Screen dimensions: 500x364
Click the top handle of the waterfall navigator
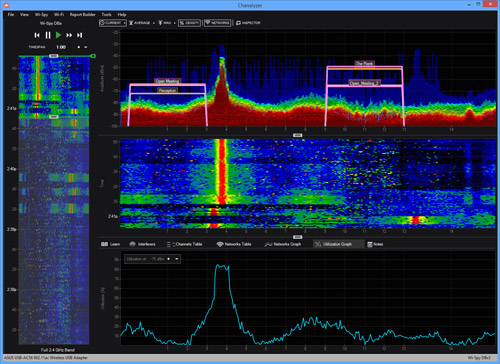[54, 56]
